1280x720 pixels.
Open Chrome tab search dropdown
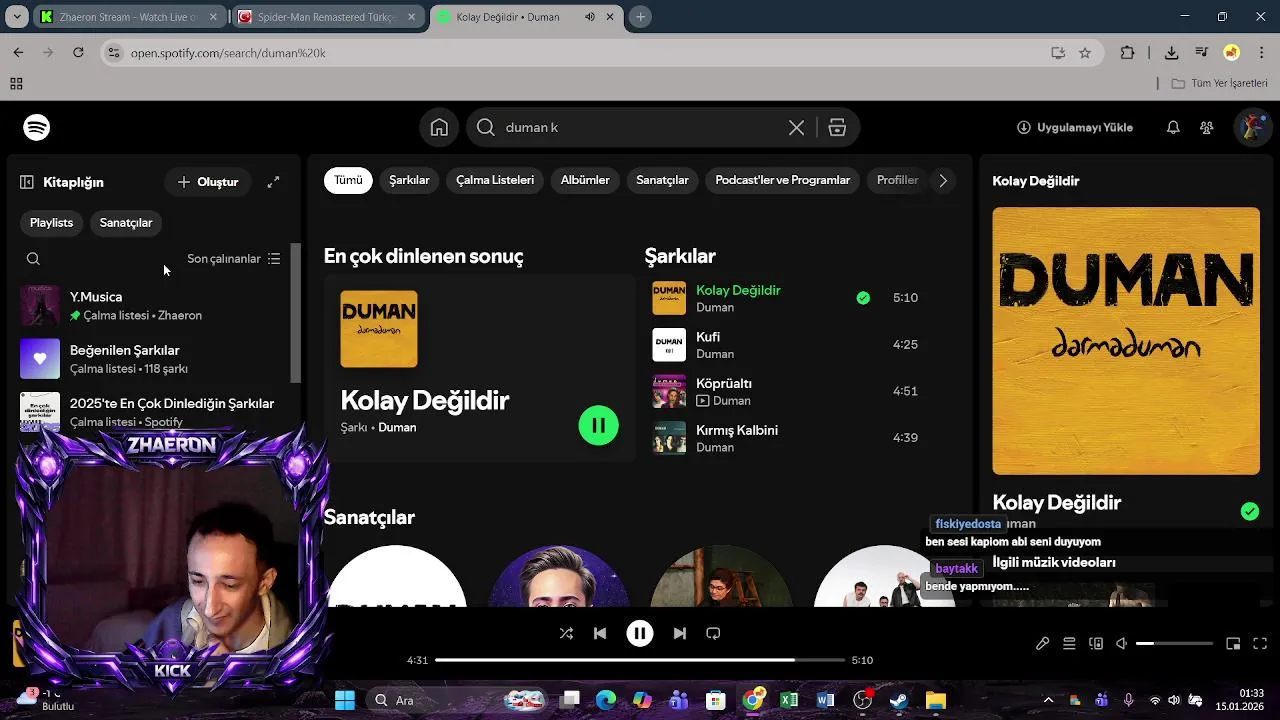click(17, 17)
